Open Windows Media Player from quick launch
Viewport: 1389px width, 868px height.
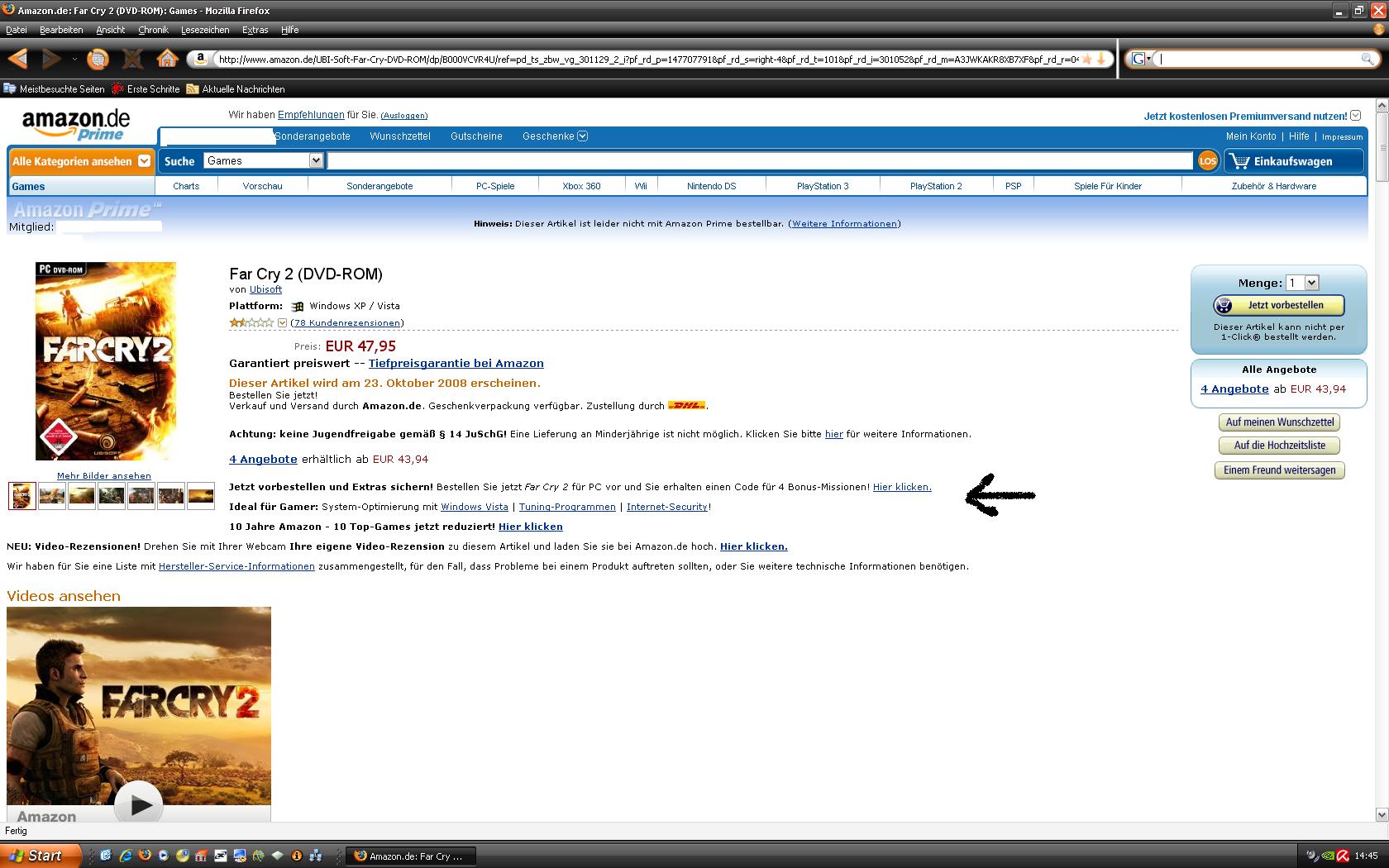click(164, 856)
